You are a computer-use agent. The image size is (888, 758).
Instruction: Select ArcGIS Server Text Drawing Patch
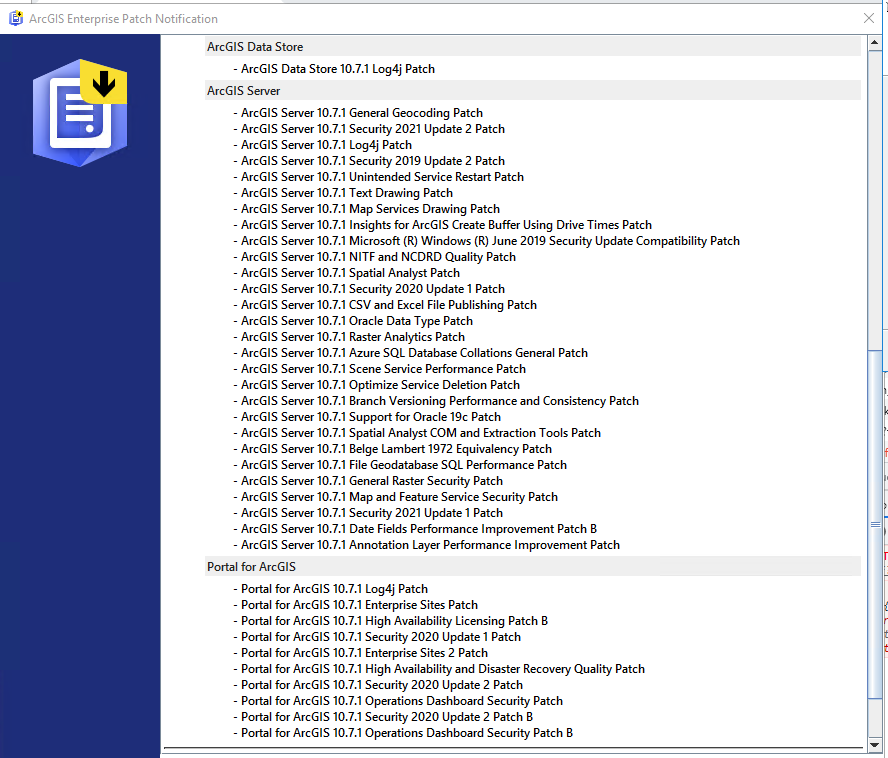344,193
